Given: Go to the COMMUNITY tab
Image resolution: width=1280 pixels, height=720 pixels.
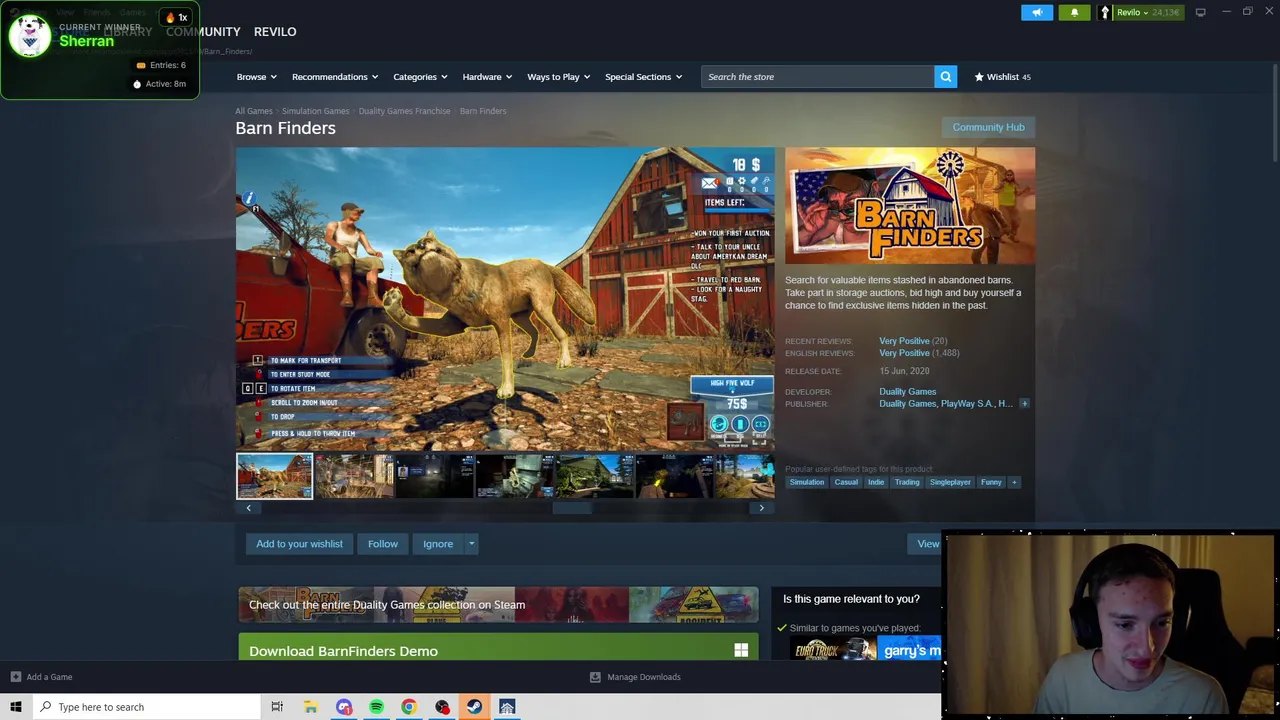Looking at the screenshot, I should click(203, 32).
